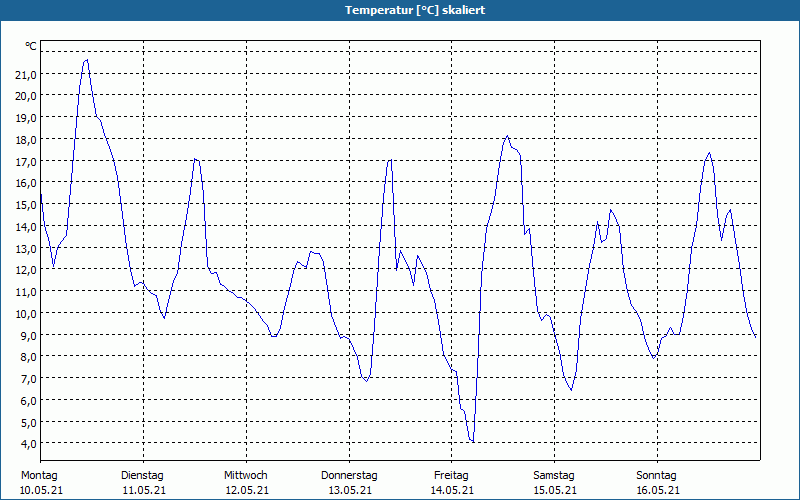Screen dimensions: 800x500
Task: Click the 17,0 temperature axis label
Action: click(x=26, y=162)
